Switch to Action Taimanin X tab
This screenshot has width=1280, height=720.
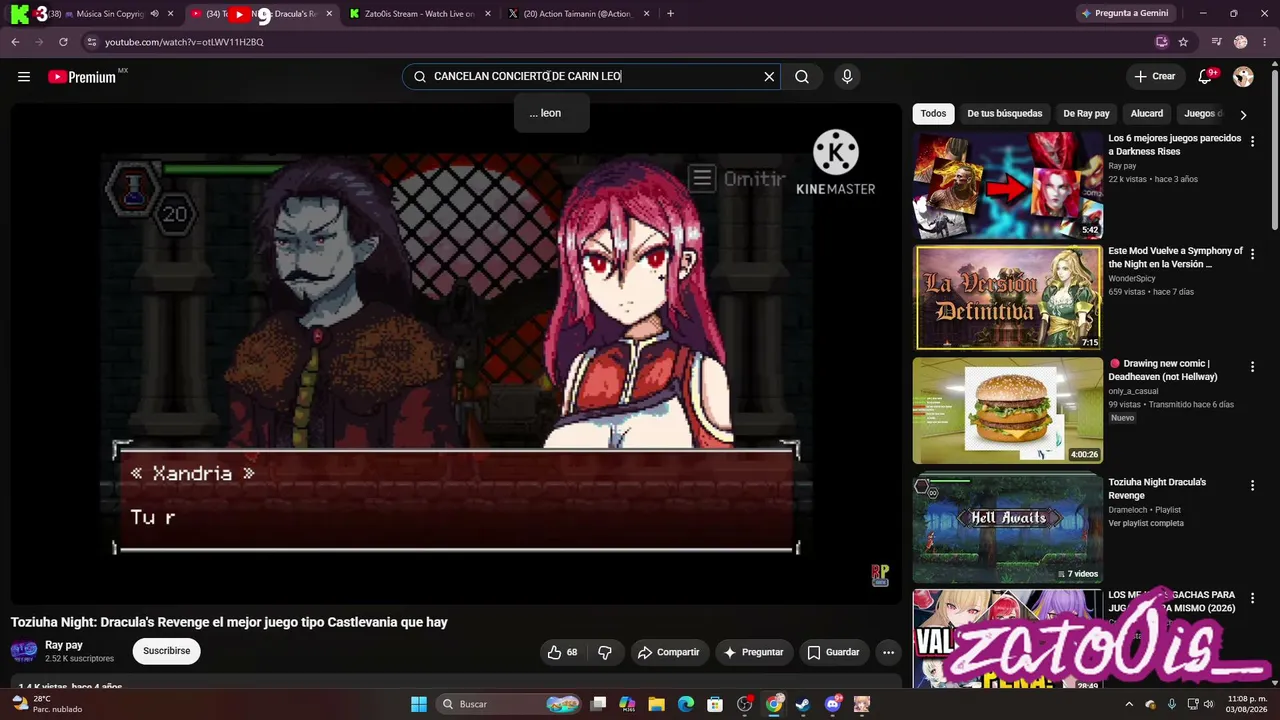click(x=579, y=14)
